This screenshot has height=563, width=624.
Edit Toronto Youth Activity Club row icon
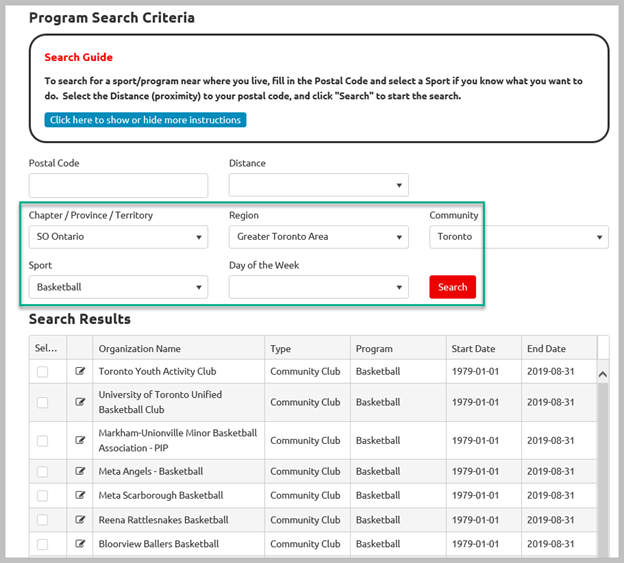pos(80,371)
